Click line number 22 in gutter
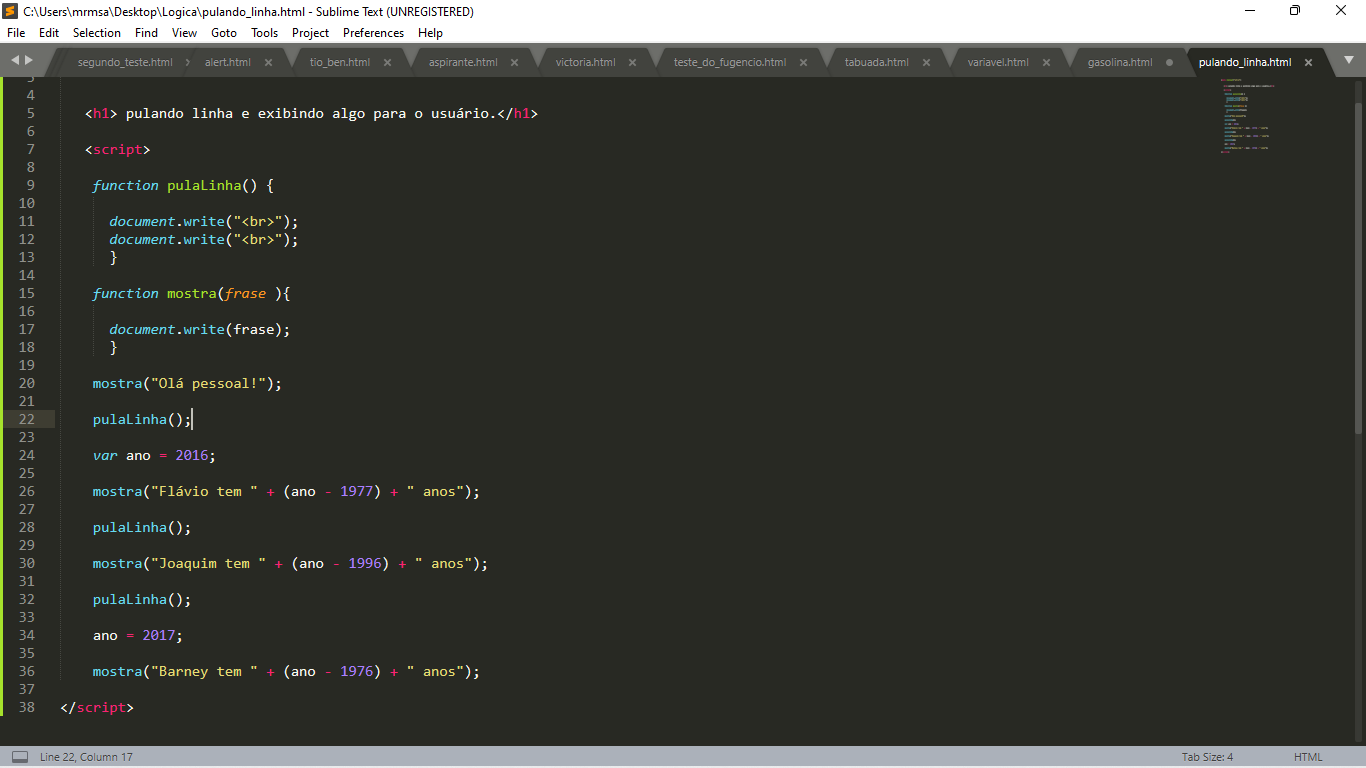Image resolution: width=1366 pixels, height=768 pixels. pyautogui.click(x=26, y=419)
